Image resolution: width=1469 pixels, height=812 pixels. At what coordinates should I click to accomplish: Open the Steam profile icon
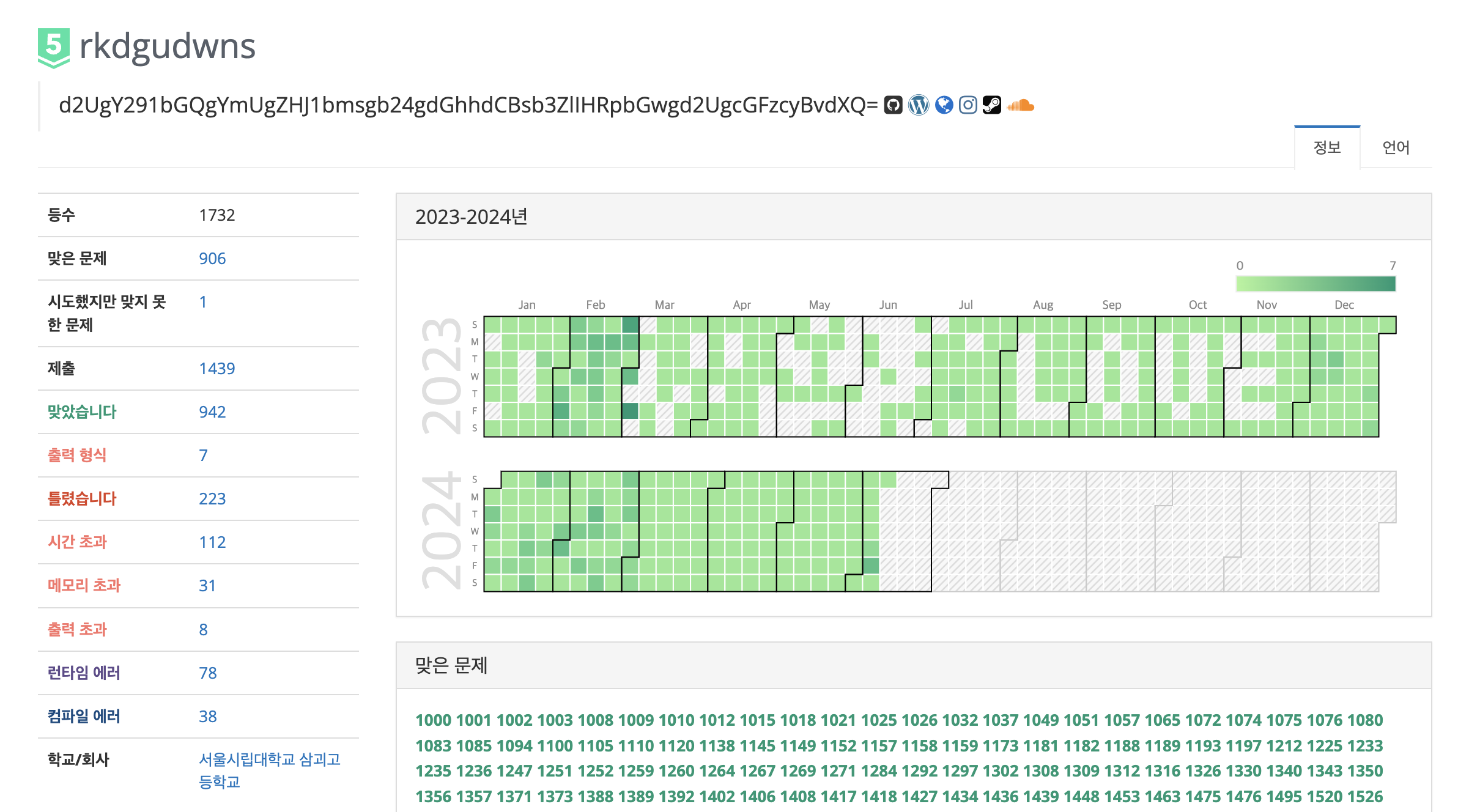(x=991, y=105)
